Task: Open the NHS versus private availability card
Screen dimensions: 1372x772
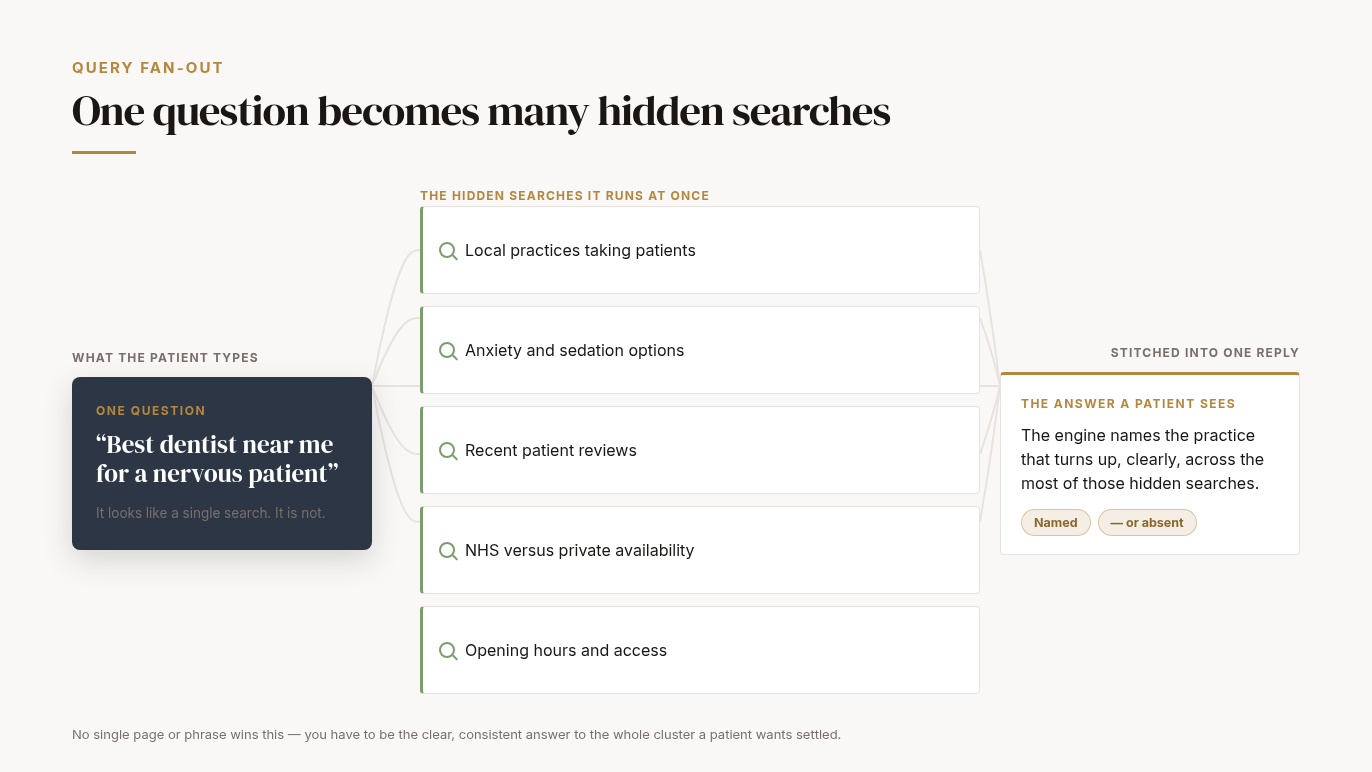Action: pyautogui.click(x=700, y=550)
